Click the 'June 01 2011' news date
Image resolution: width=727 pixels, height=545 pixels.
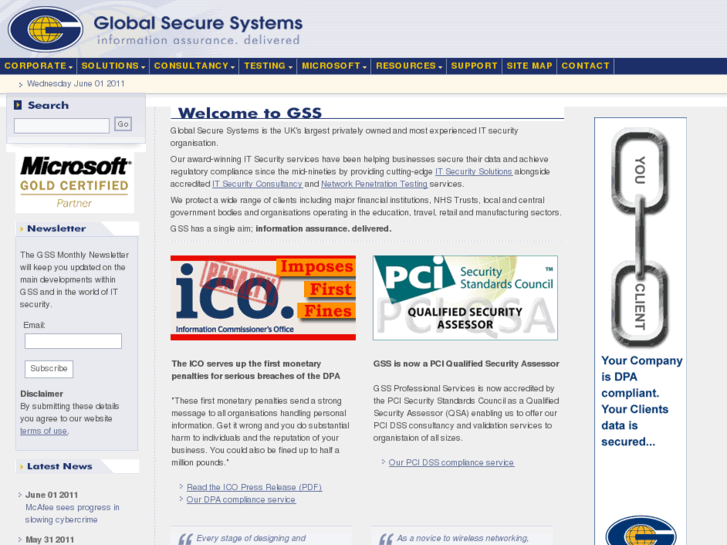click(51, 495)
